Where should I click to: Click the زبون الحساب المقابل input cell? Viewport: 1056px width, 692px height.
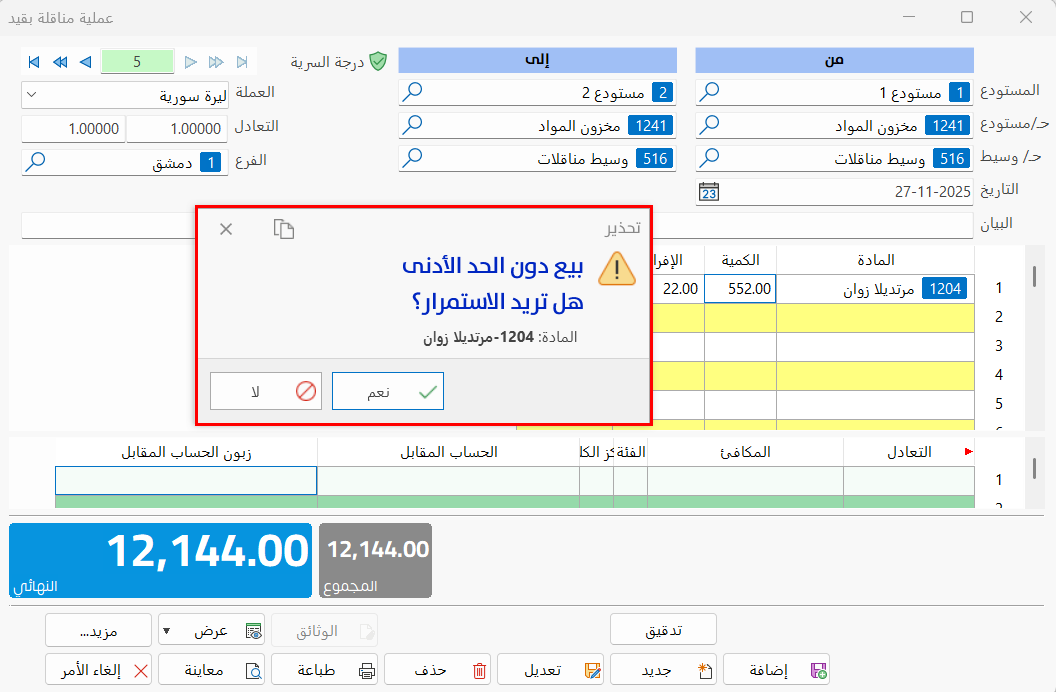click(185, 481)
